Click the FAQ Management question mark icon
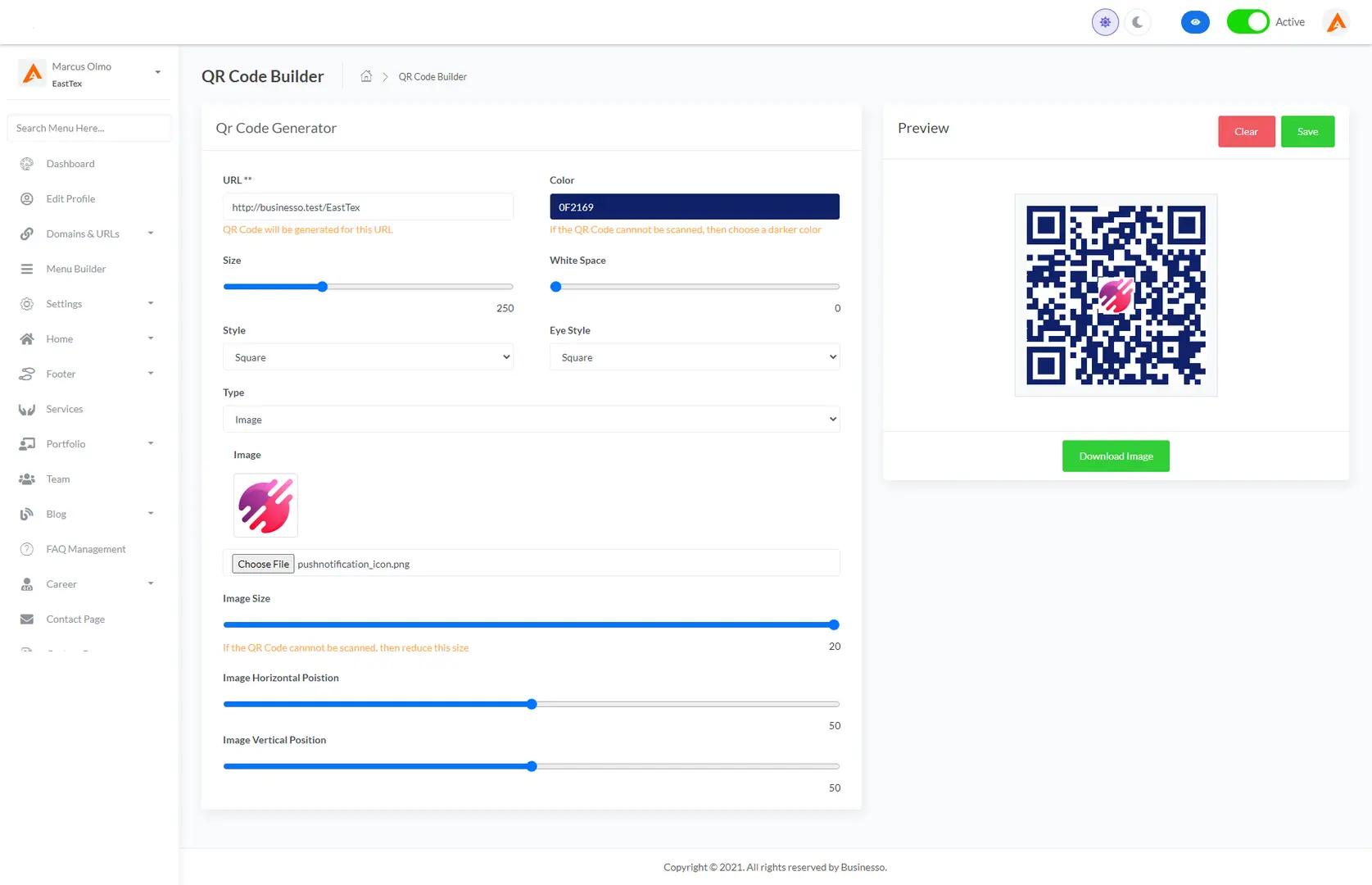 pyautogui.click(x=27, y=549)
